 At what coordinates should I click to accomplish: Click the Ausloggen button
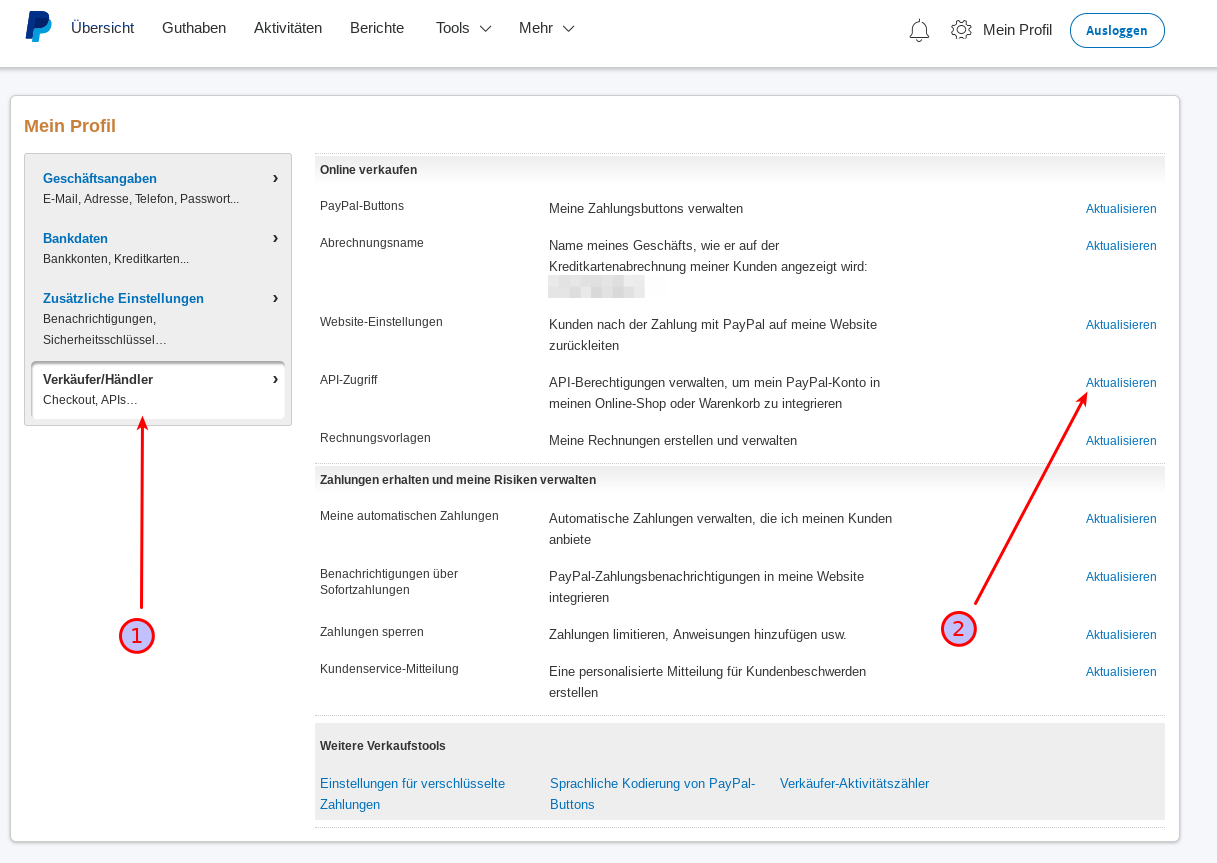point(1117,30)
